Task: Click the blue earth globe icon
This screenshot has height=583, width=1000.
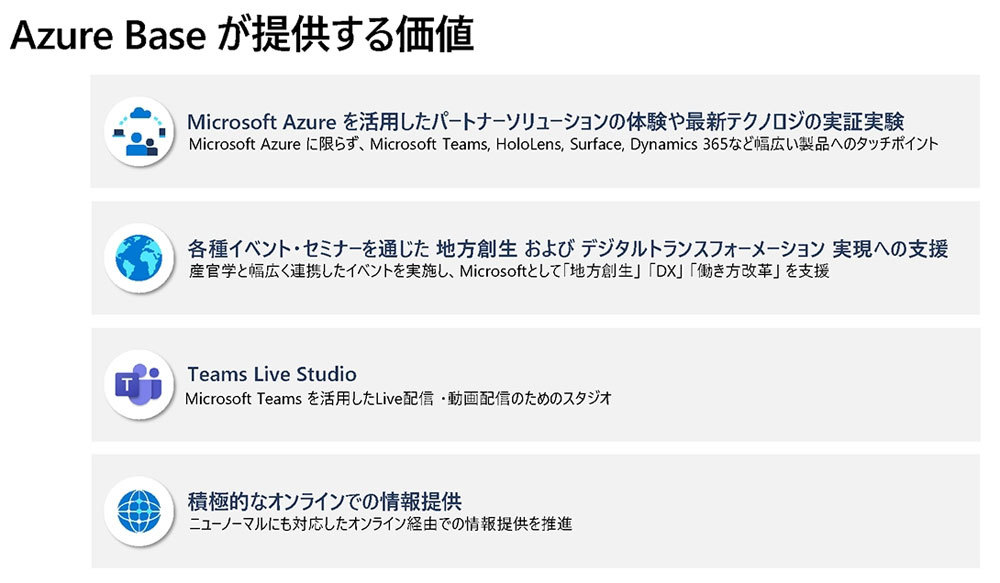Action: pos(139,257)
